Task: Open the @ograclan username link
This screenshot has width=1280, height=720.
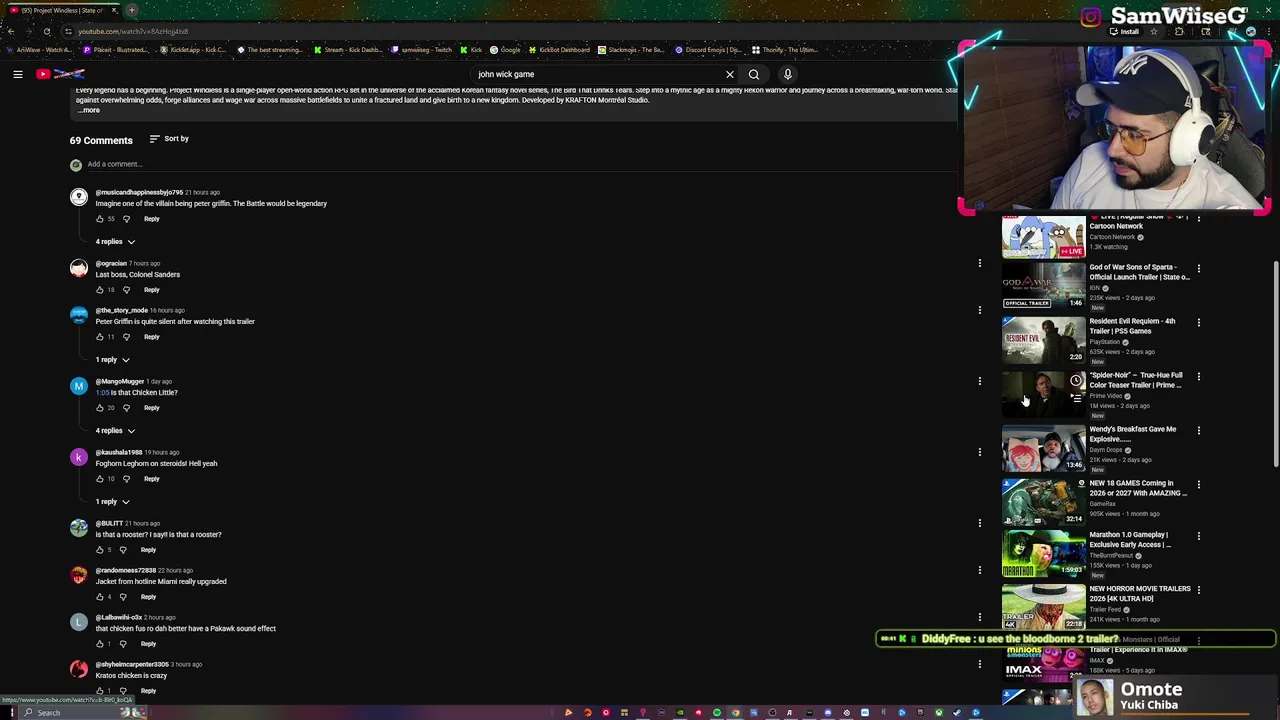Action: click(x=111, y=263)
